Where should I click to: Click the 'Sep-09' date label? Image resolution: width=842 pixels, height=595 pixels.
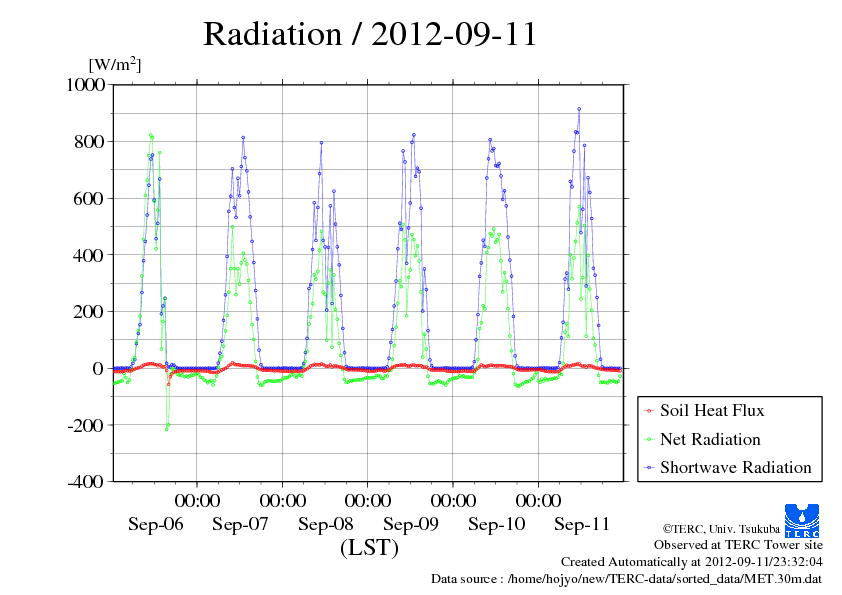tap(411, 524)
